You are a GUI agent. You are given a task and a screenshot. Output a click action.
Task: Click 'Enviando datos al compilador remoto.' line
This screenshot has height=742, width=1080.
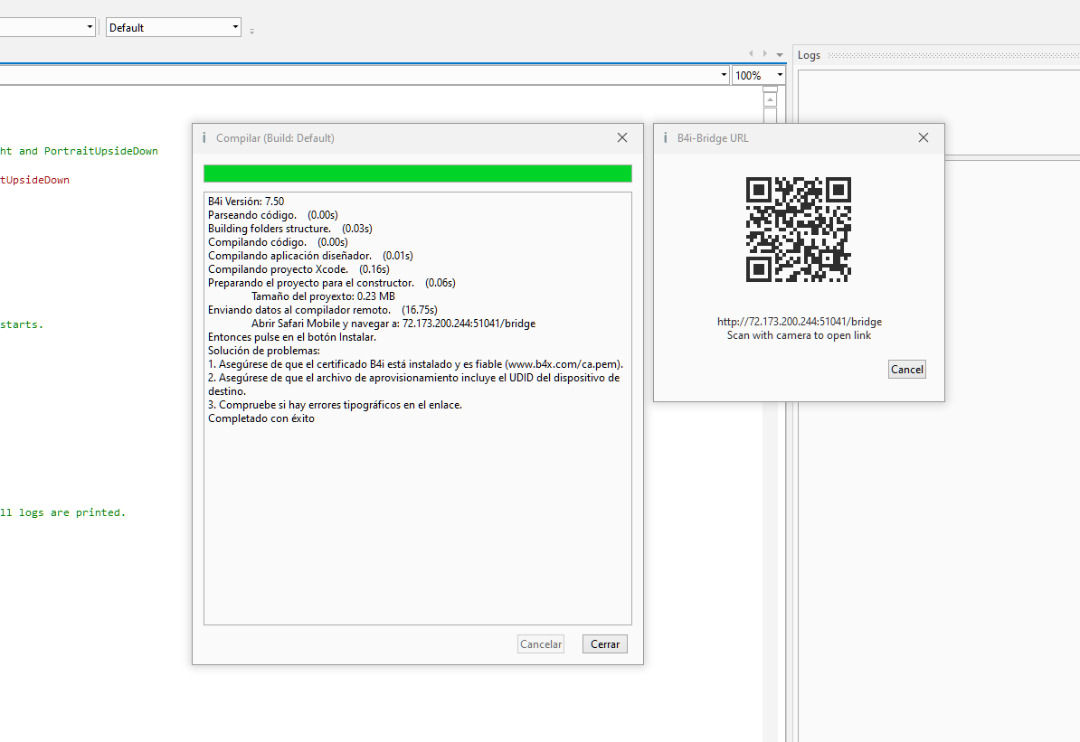pyautogui.click(x=322, y=310)
